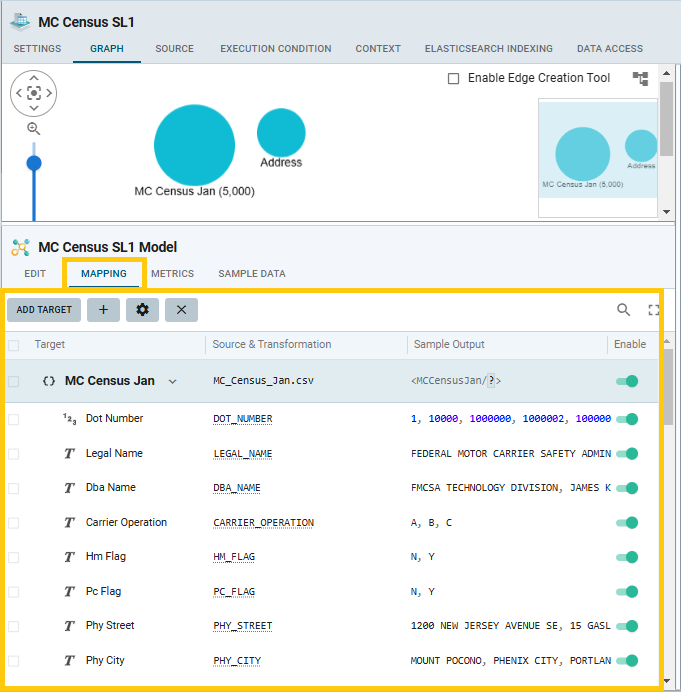Switch to the Execution Condition tab

275,48
